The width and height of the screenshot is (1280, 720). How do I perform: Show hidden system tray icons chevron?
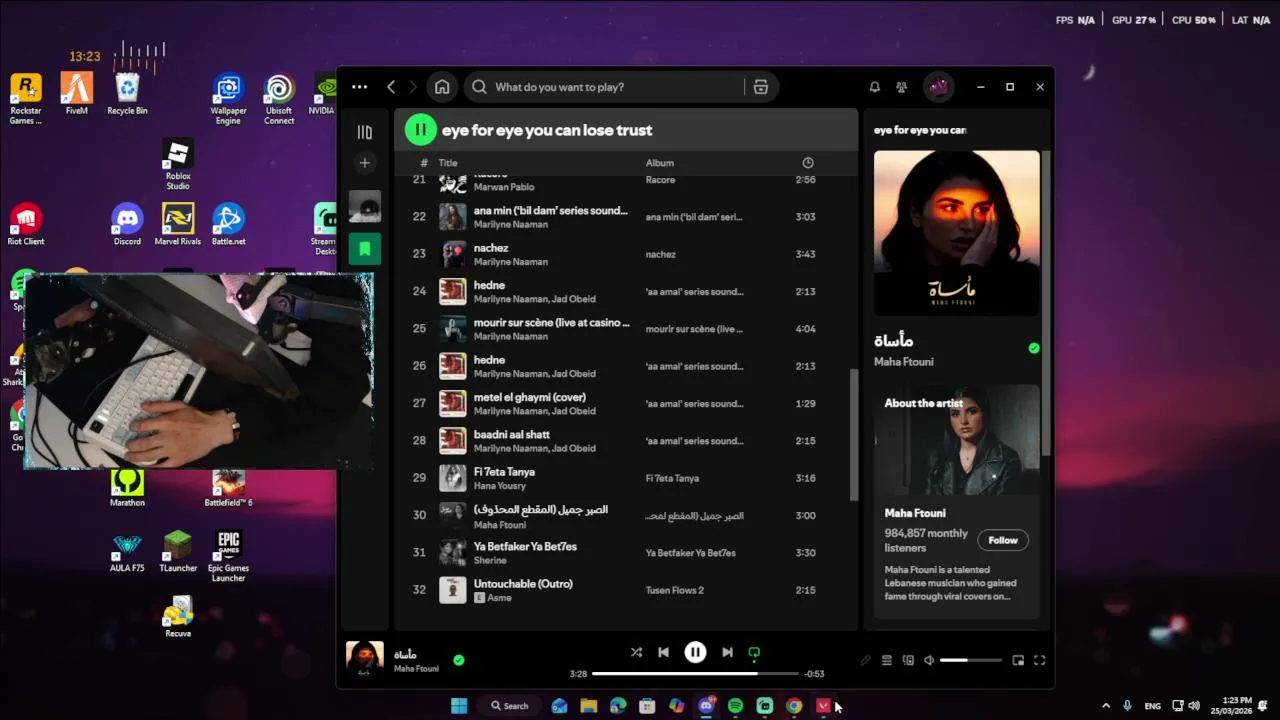tap(1106, 706)
